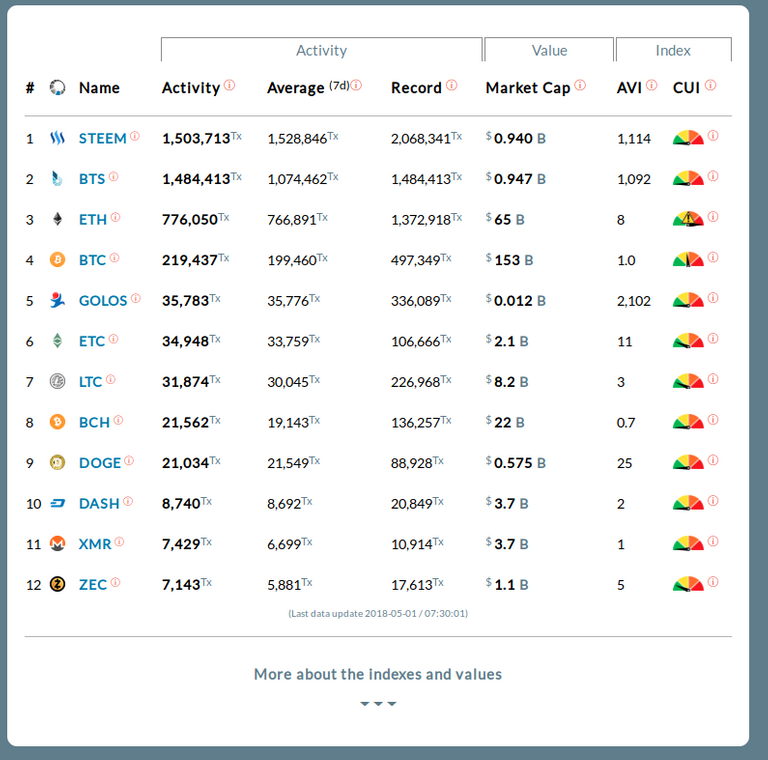Select the Index group tab
The height and width of the screenshot is (760, 768).
point(673,50)
